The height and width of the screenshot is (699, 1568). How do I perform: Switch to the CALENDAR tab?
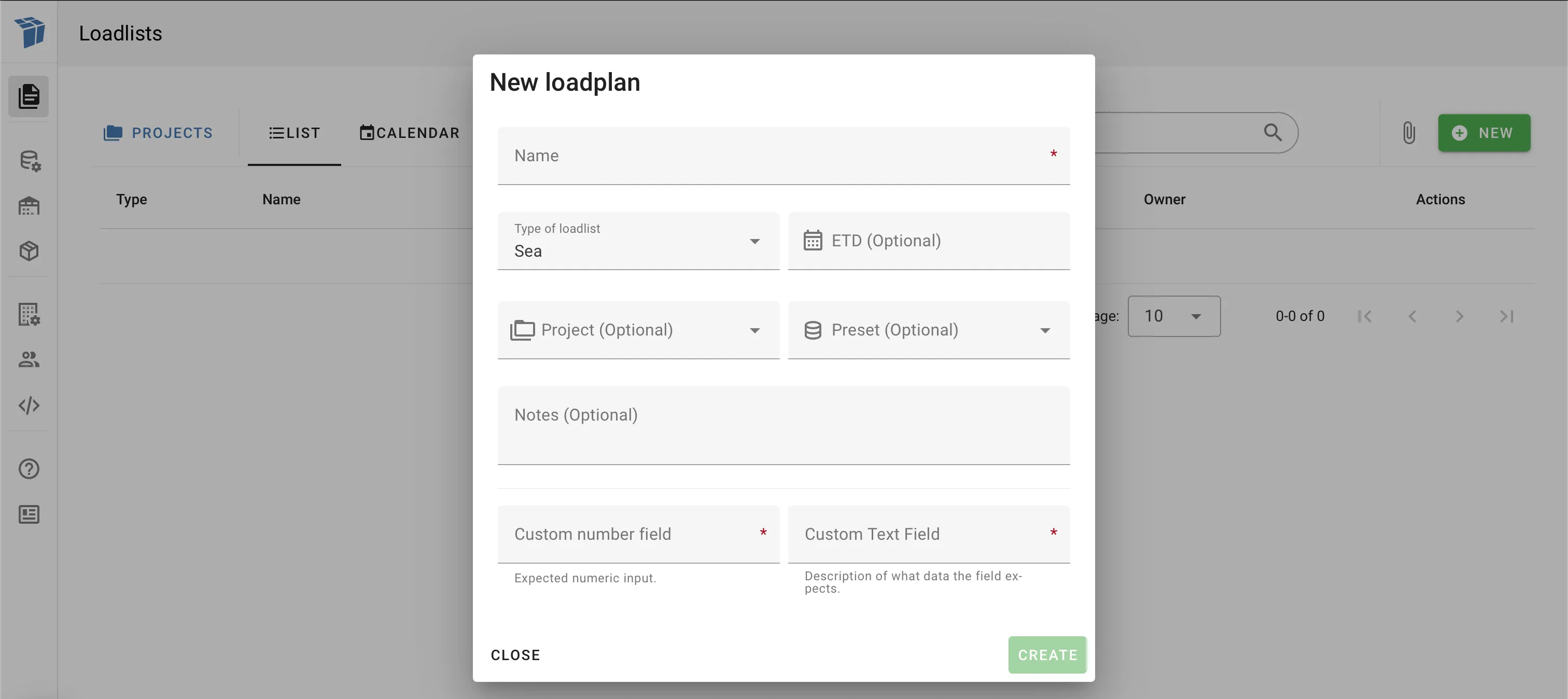(409, 133)
